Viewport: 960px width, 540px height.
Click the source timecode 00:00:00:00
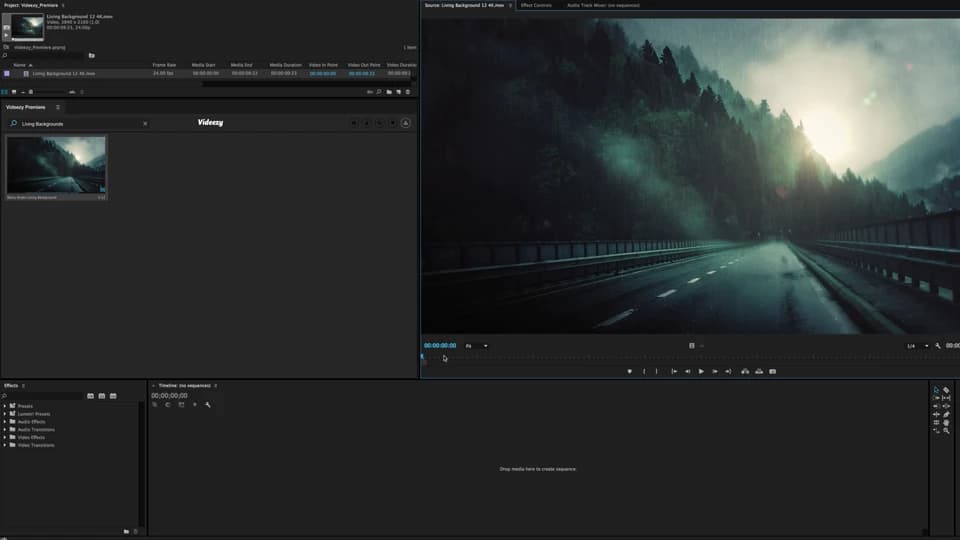pos(440,346)
